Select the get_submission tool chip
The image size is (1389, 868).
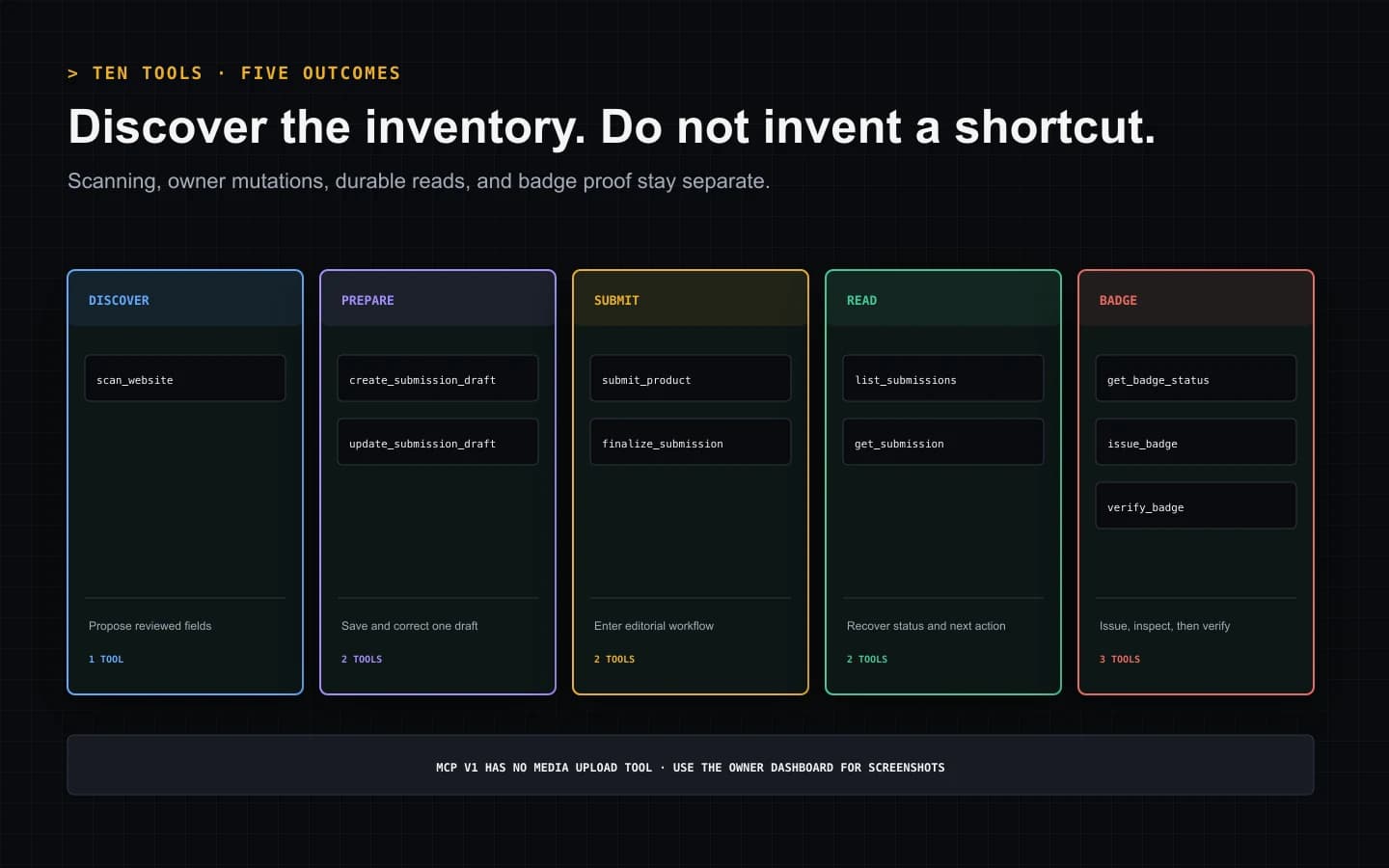(943, 442)
